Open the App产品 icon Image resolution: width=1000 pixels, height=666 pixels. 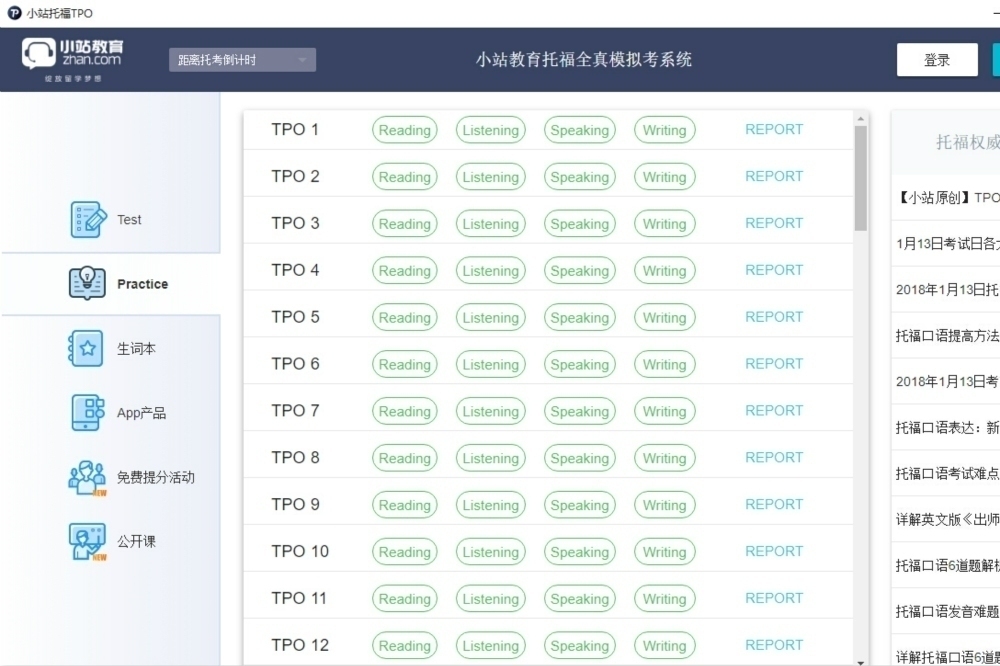(88, 412)
